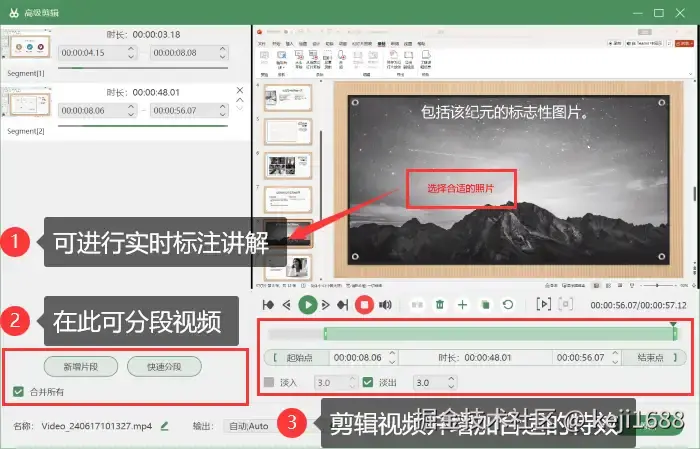Image resolution: width=700 pixels, height=449 pixels.
Task: Decrease Segment[2] start time 00:00:08.06
Action: coord(131,114)
